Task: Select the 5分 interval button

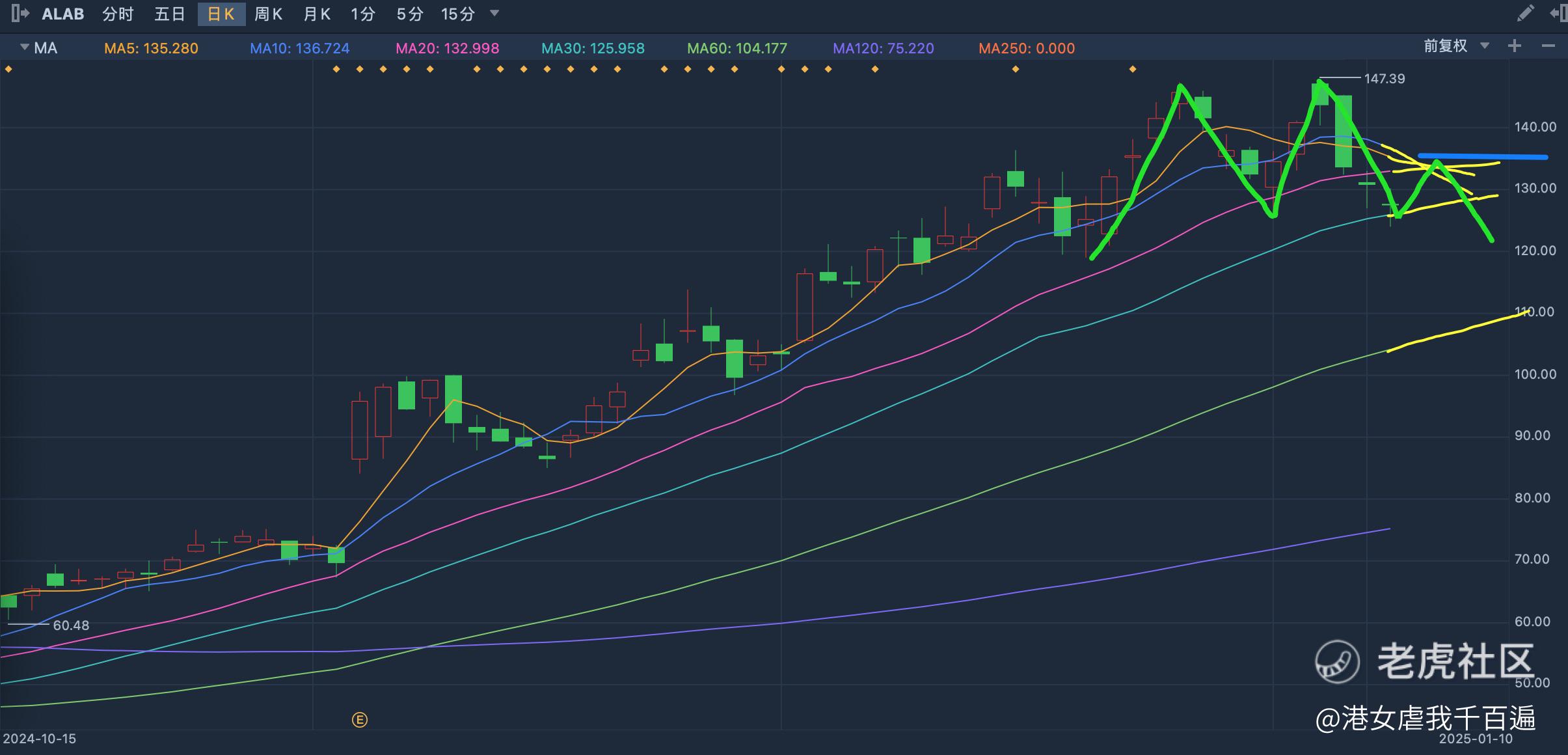Action: coord(410,14)
